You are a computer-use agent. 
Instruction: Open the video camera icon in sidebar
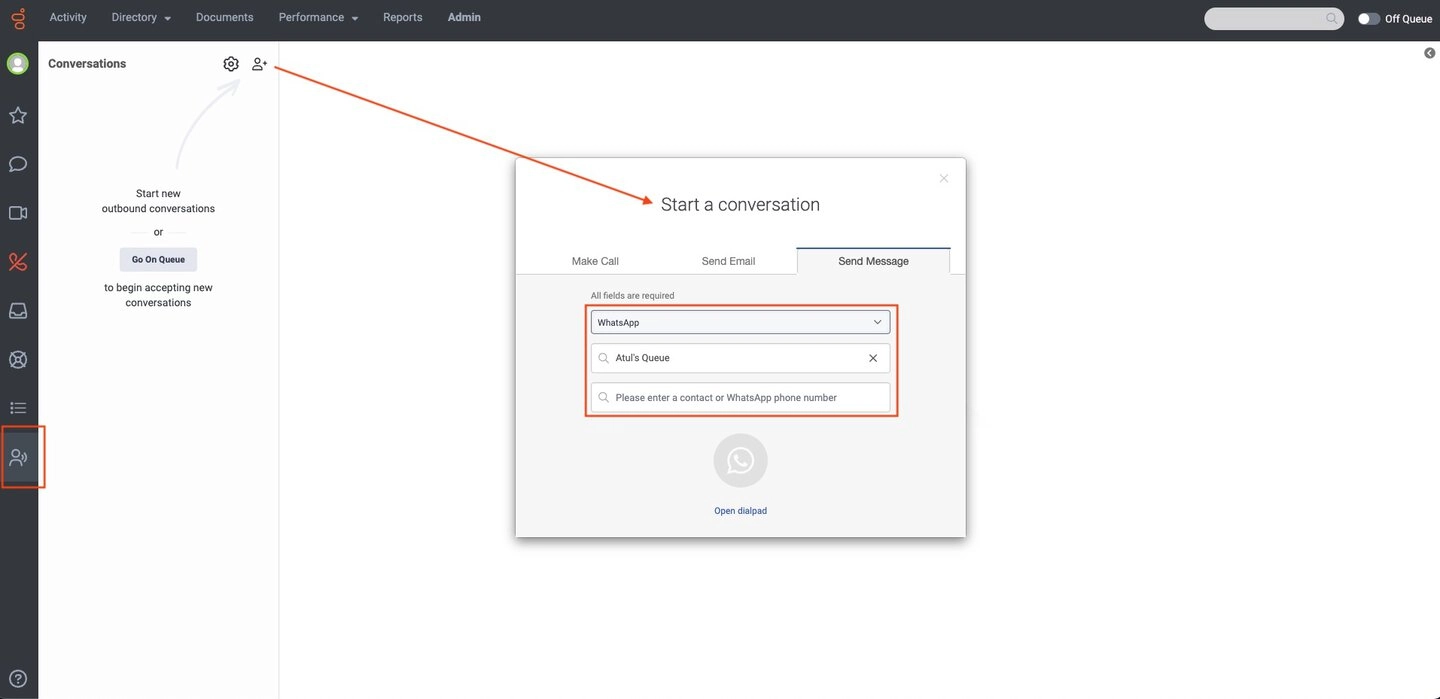pyautogui.click(x=18, y=213)
